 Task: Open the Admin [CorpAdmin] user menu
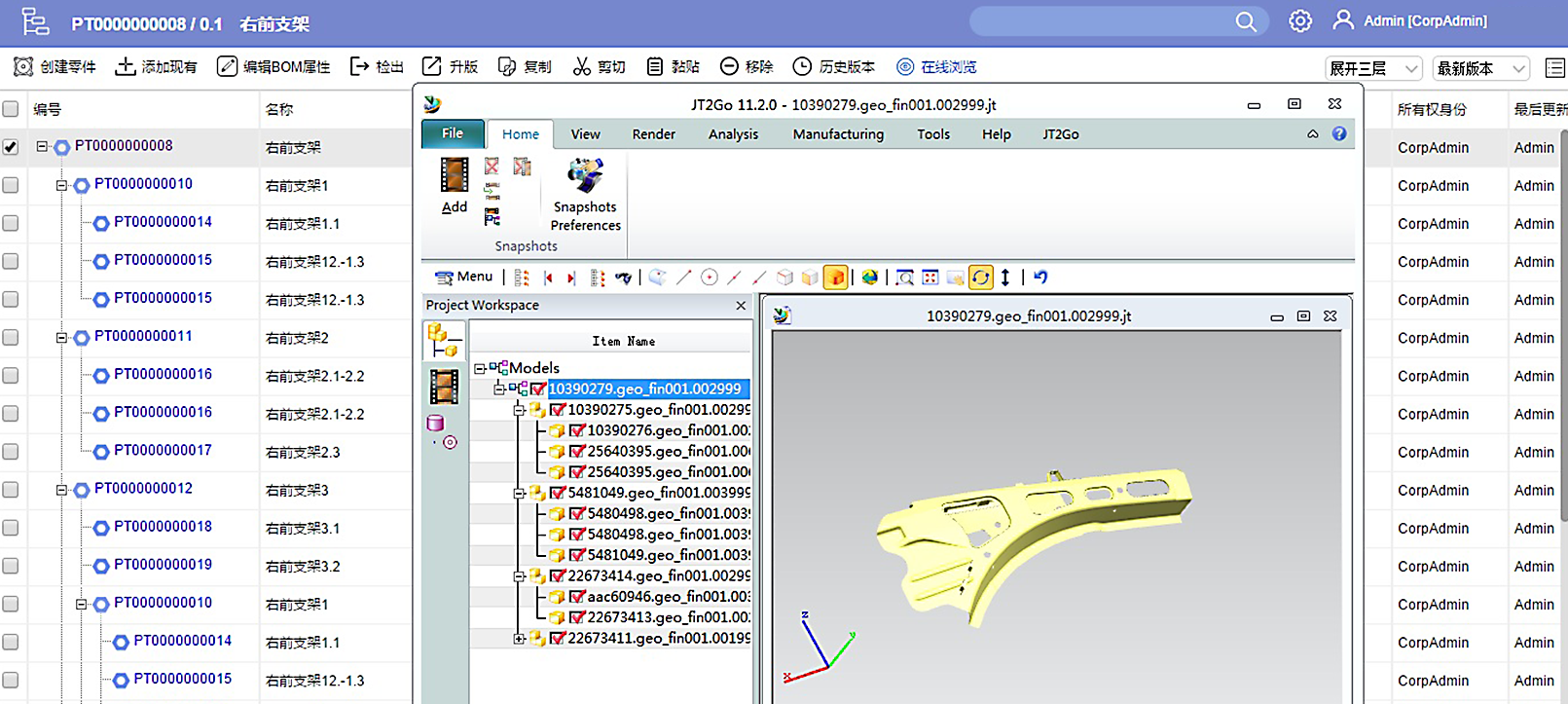tap(1410, 20)
